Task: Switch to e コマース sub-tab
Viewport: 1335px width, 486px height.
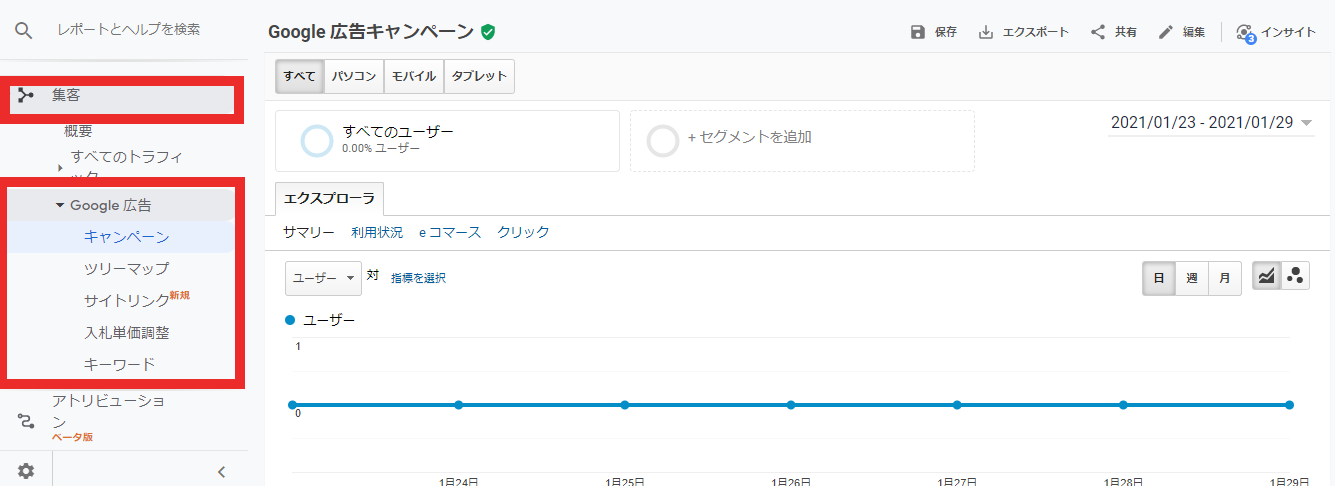Action: point(450,232)
